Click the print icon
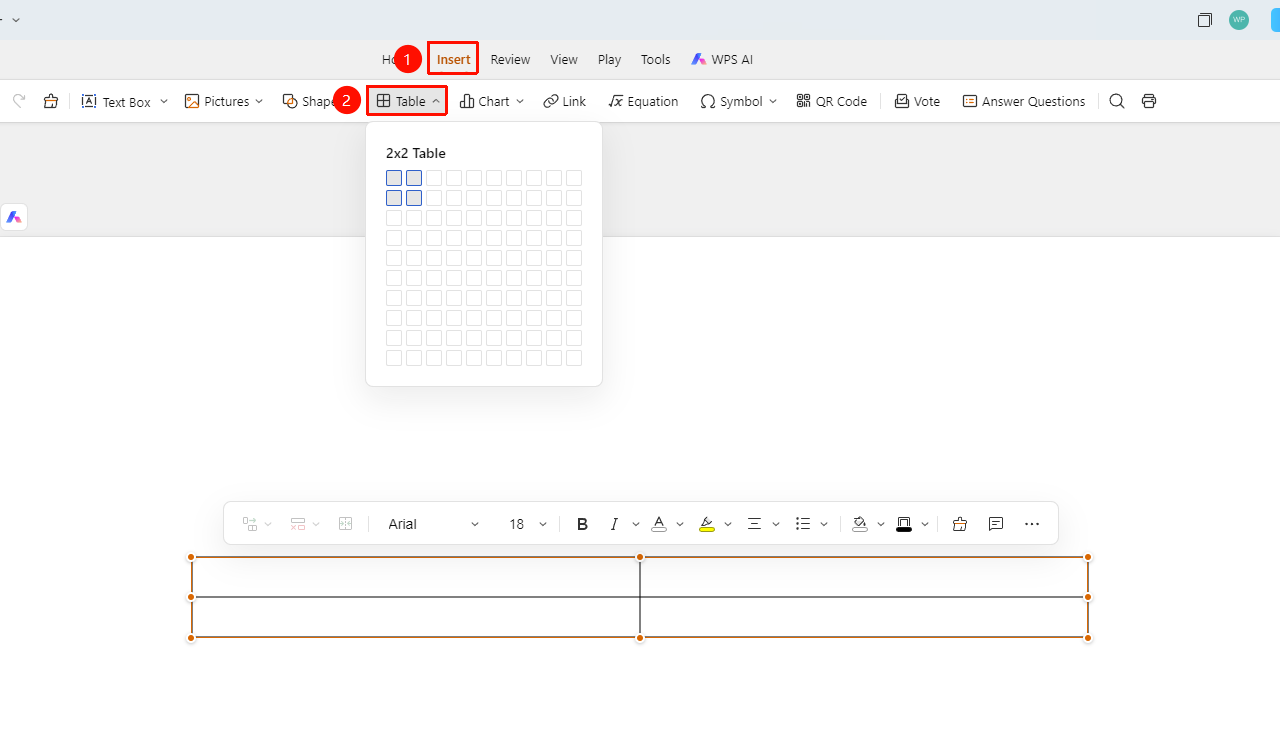This screenshot has height=750, width=1280. pyautogui.click(x=1149, y=101)
